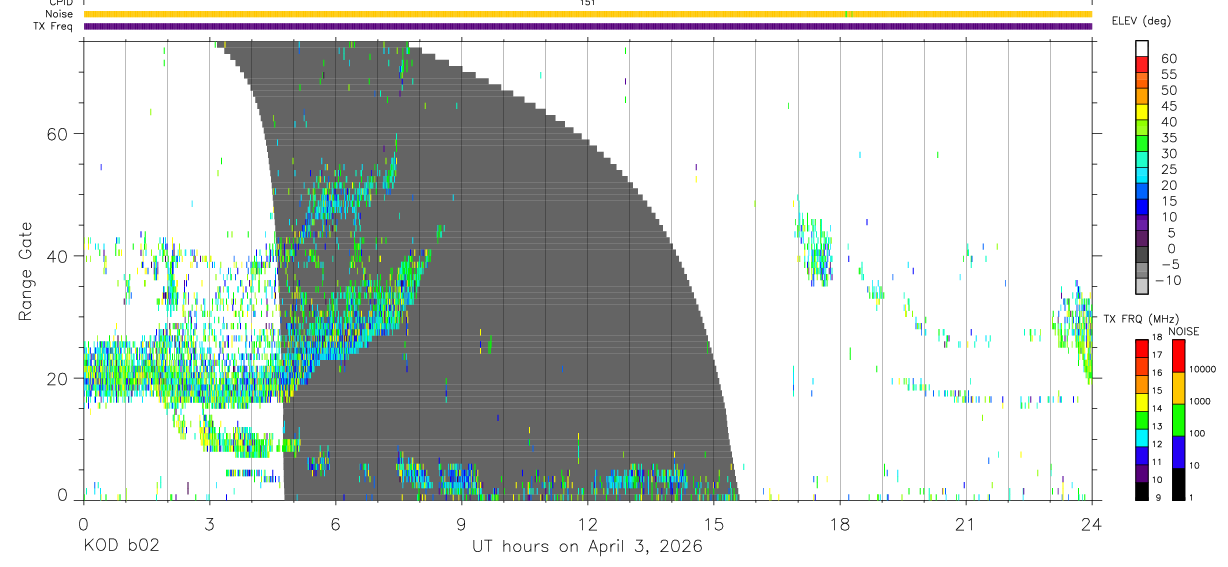This screenshot has height=567, width=1228.
Task: Click the purple TX Freq strip above the plot
Action: click(x=587, y=26)
